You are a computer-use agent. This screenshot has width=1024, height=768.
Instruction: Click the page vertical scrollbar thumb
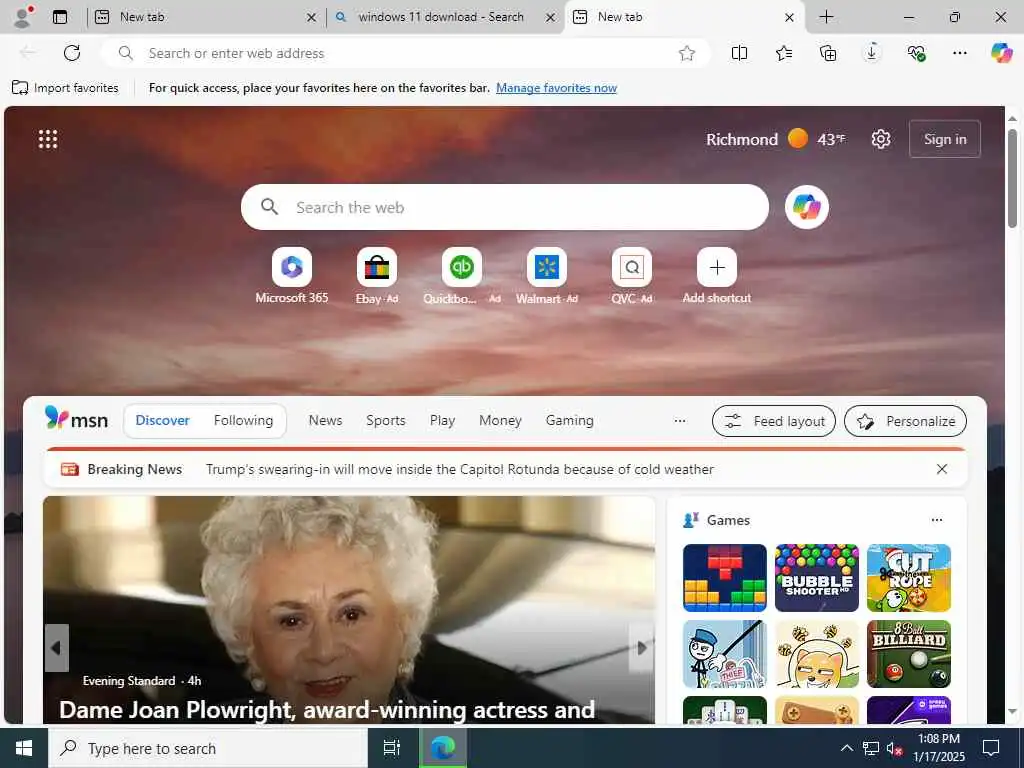coord(1012,178)
